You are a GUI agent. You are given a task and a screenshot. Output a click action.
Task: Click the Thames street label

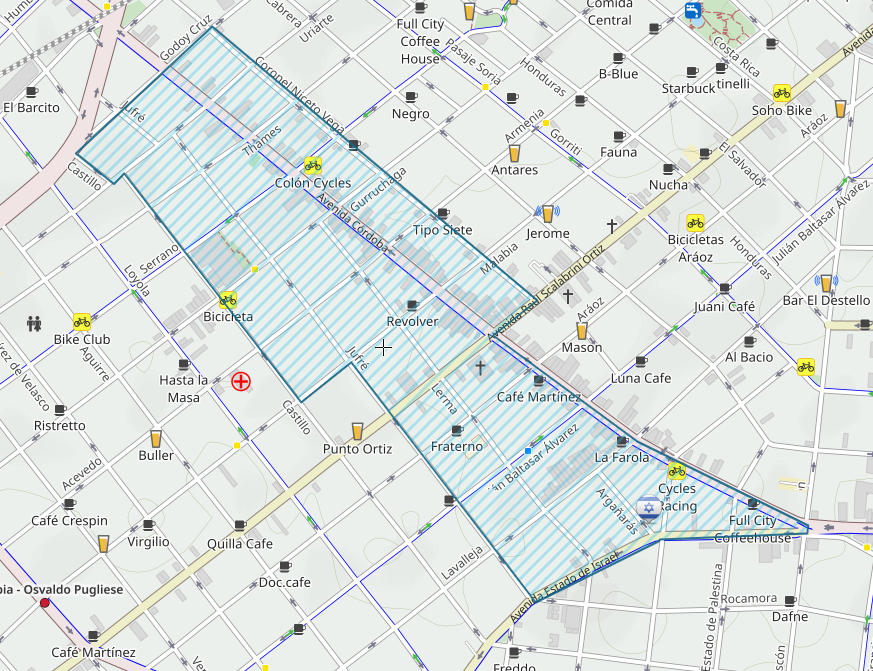click(262, 141)
